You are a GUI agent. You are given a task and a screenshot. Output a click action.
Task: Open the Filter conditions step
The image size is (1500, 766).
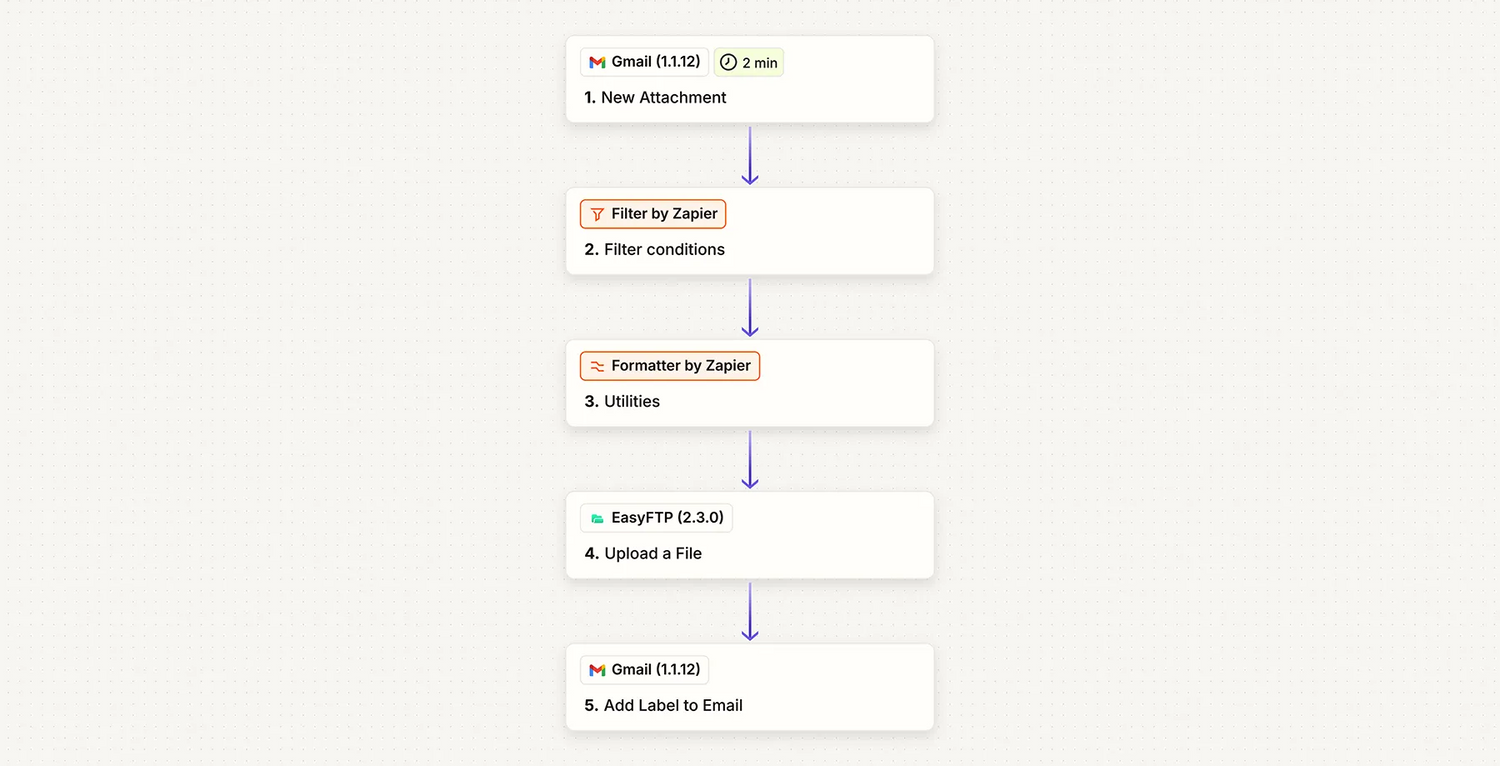664,250
